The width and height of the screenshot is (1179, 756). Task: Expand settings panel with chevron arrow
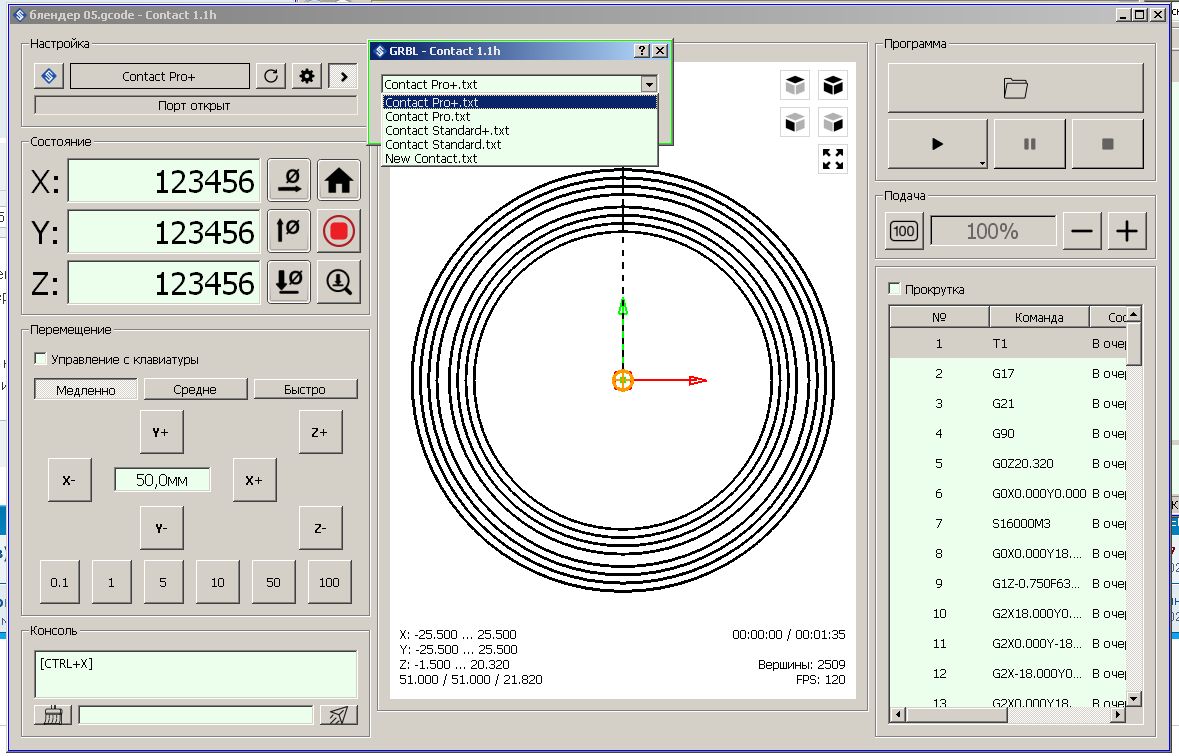click(x=342, y=76)
